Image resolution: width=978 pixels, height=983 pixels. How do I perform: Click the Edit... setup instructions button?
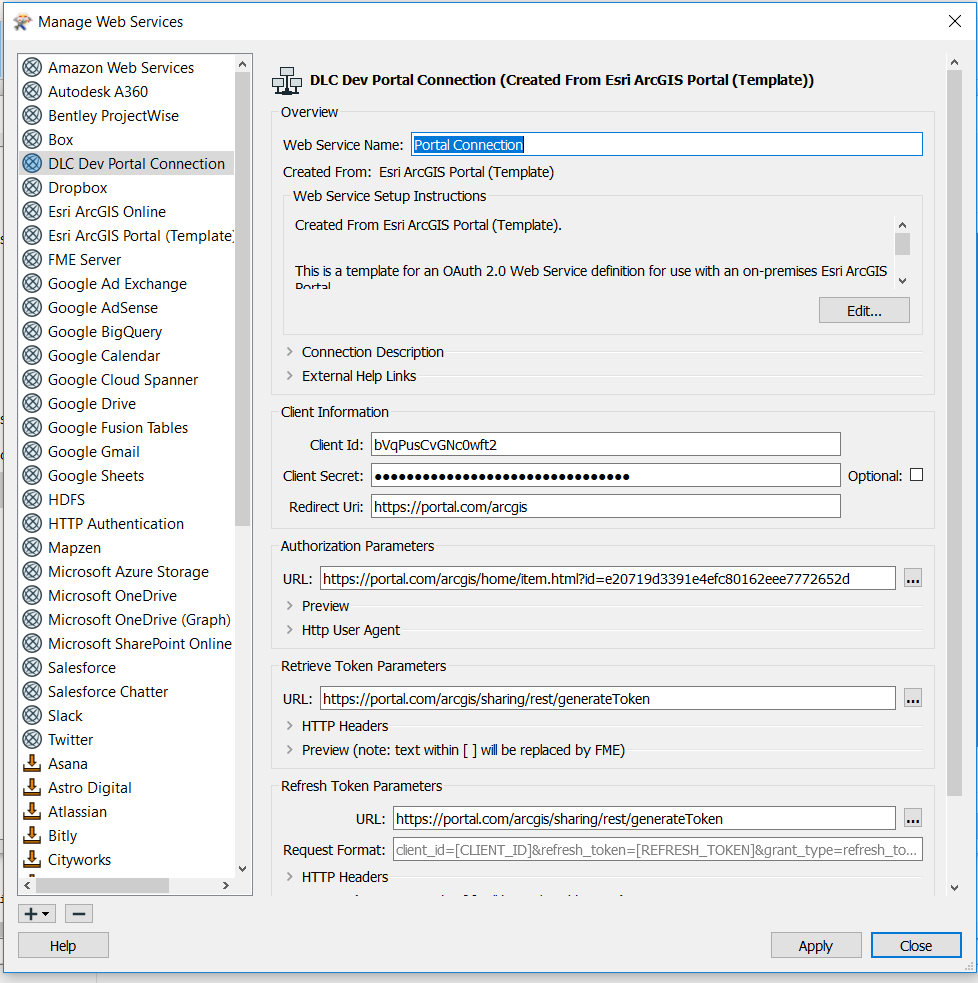[864, 311]
